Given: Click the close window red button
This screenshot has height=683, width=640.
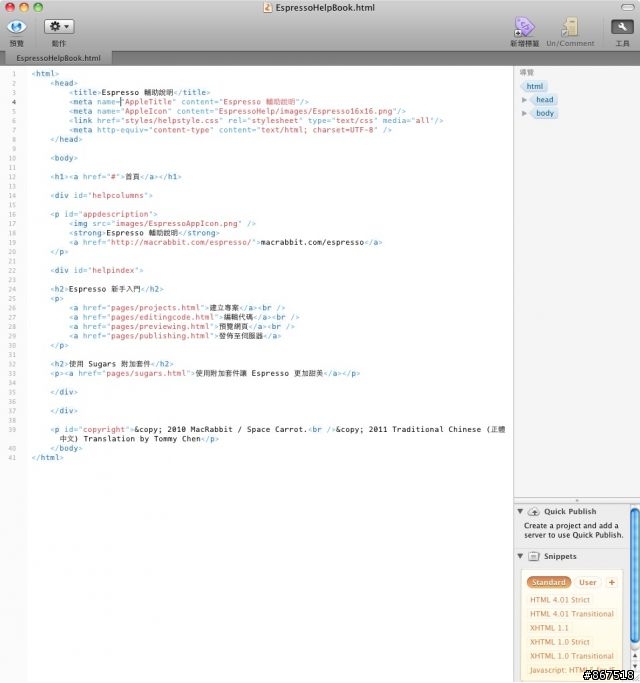Looking at the screenshot, I should 10,7.
